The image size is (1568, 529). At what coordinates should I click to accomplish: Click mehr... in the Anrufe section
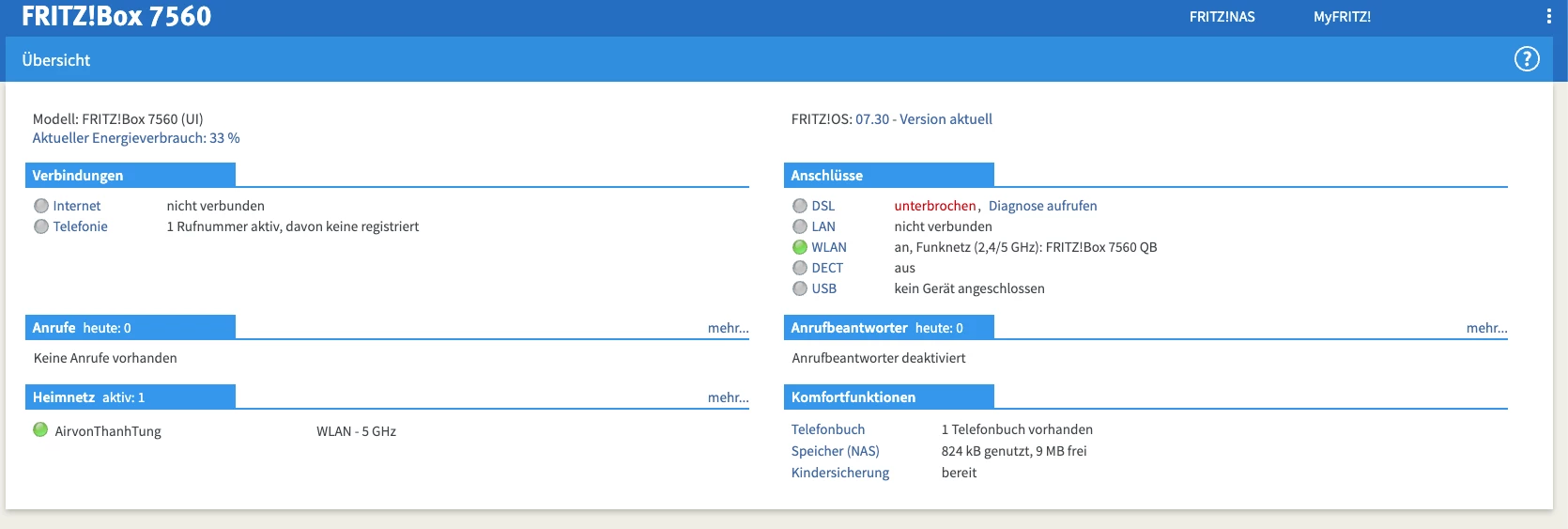(x=729, y=328)
